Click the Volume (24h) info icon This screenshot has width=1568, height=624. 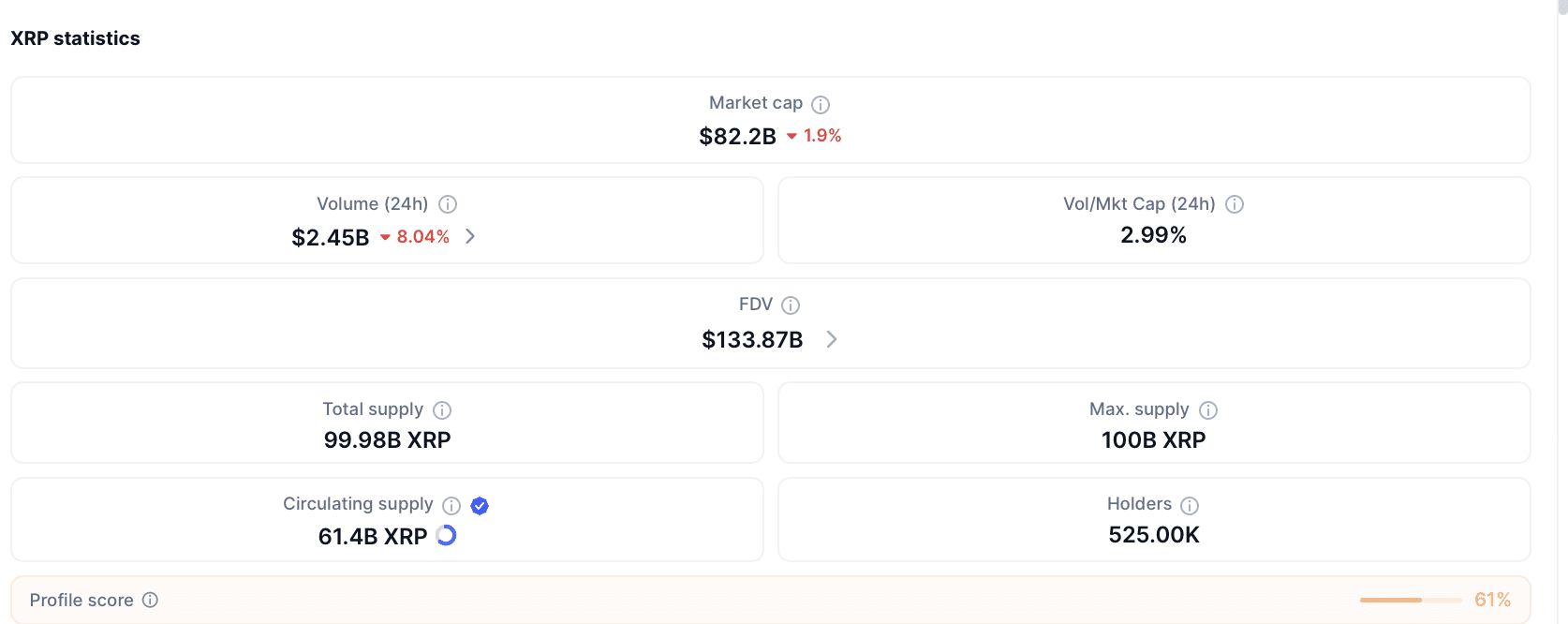point(447,204)
